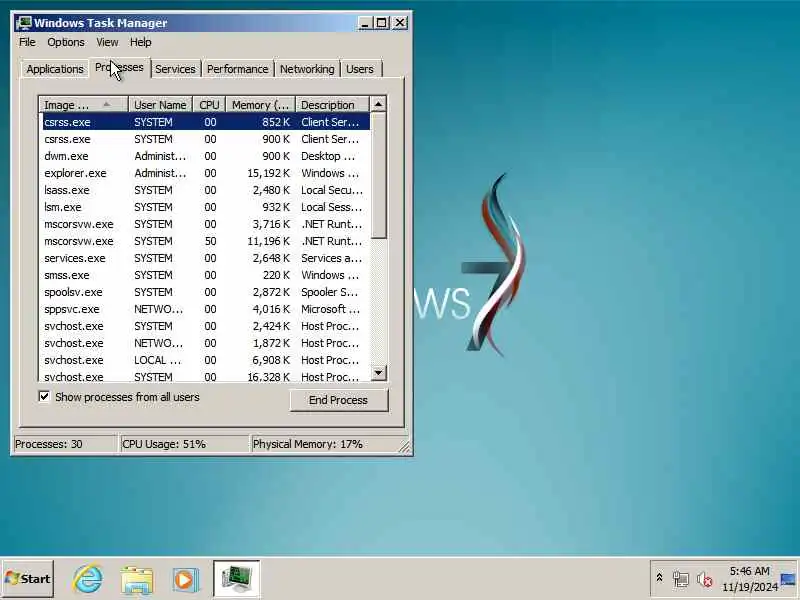Select highlighted csrss.exe with 852 K
800x600 pixels.
point(206,122)
